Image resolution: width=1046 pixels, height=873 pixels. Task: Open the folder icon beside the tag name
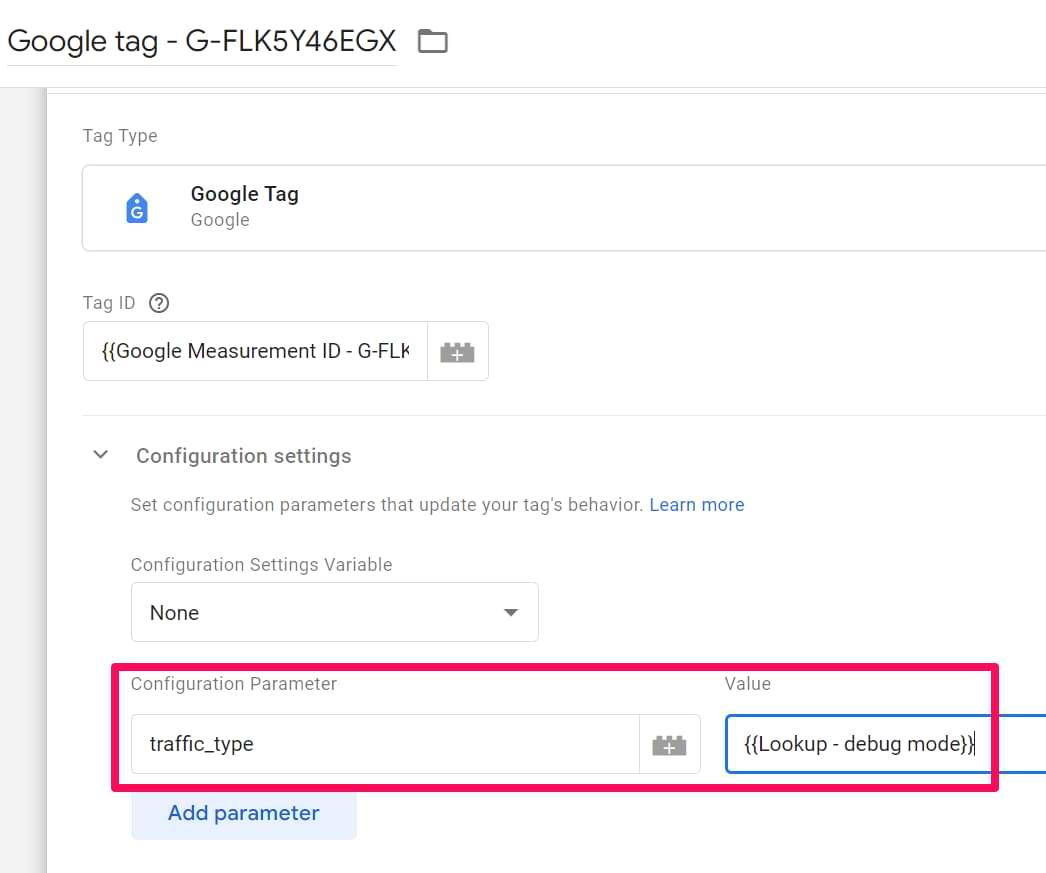[432, 41]
